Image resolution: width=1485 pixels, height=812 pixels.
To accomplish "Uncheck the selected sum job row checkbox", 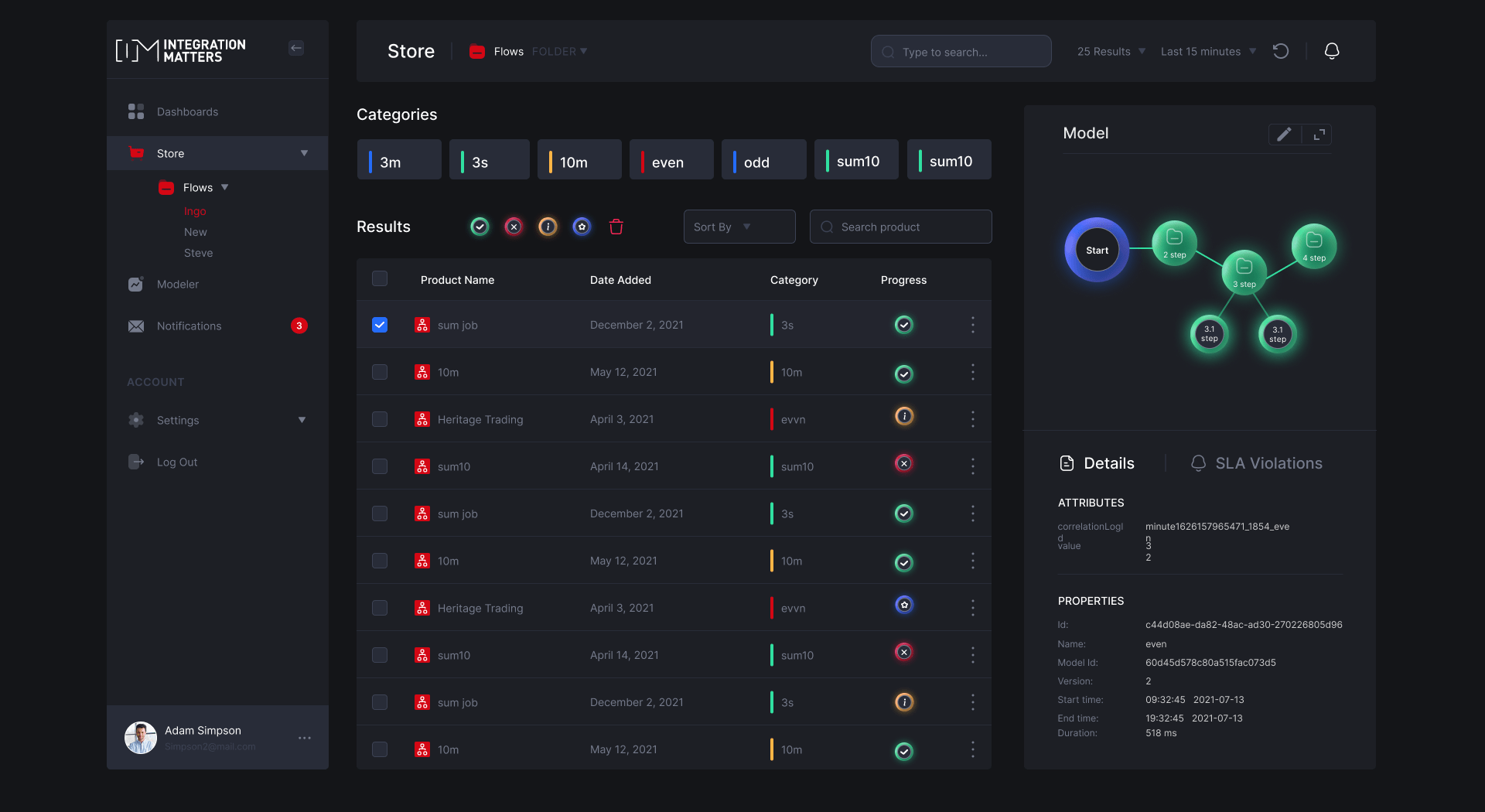I will click(x=380, y=325).
